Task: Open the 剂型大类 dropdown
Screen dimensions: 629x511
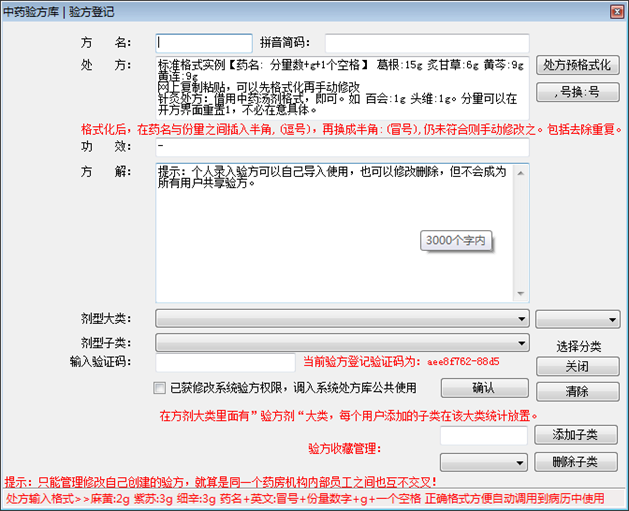Action: tap(342, 319)
